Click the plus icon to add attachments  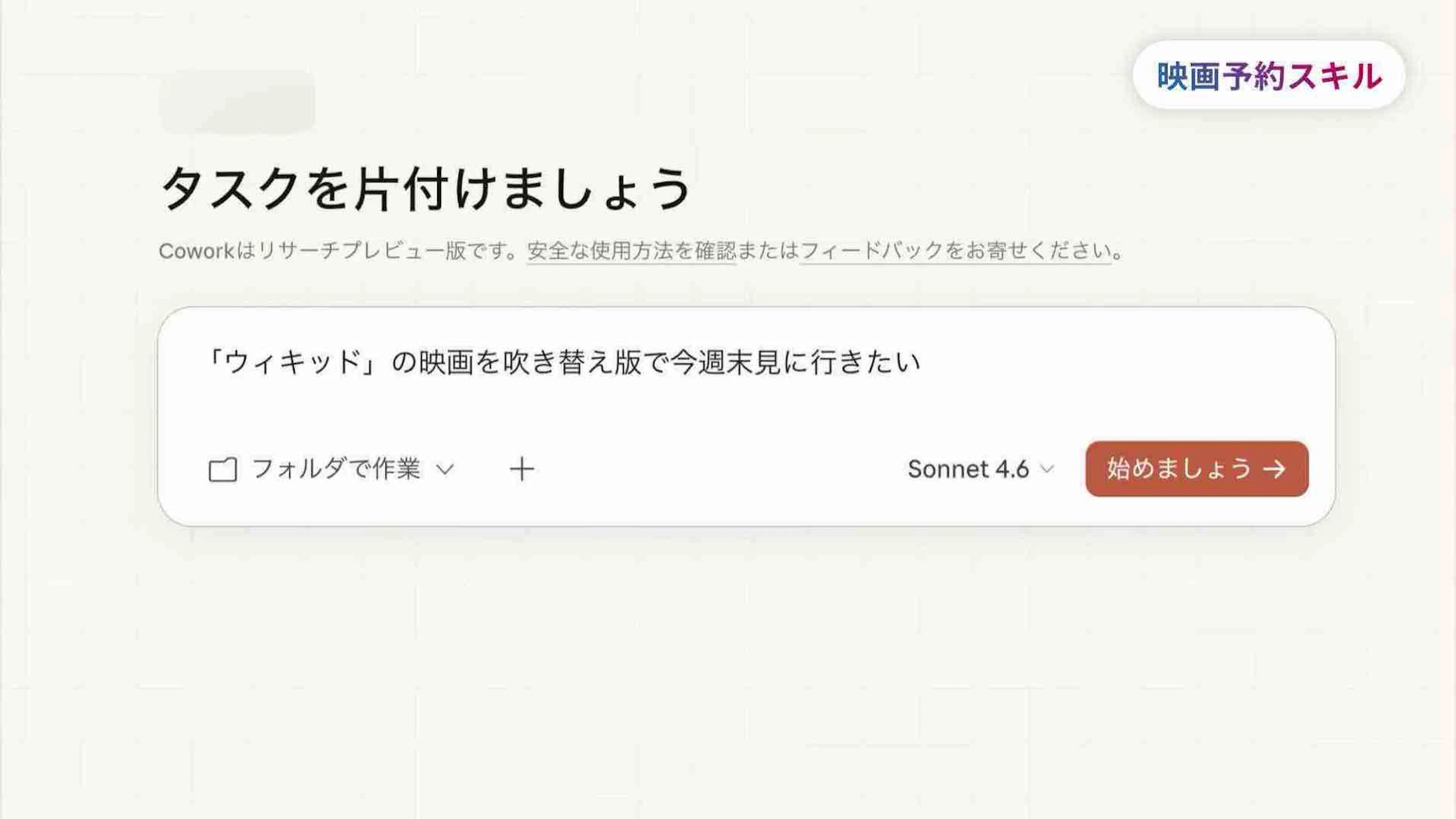[x=522, y=469]
